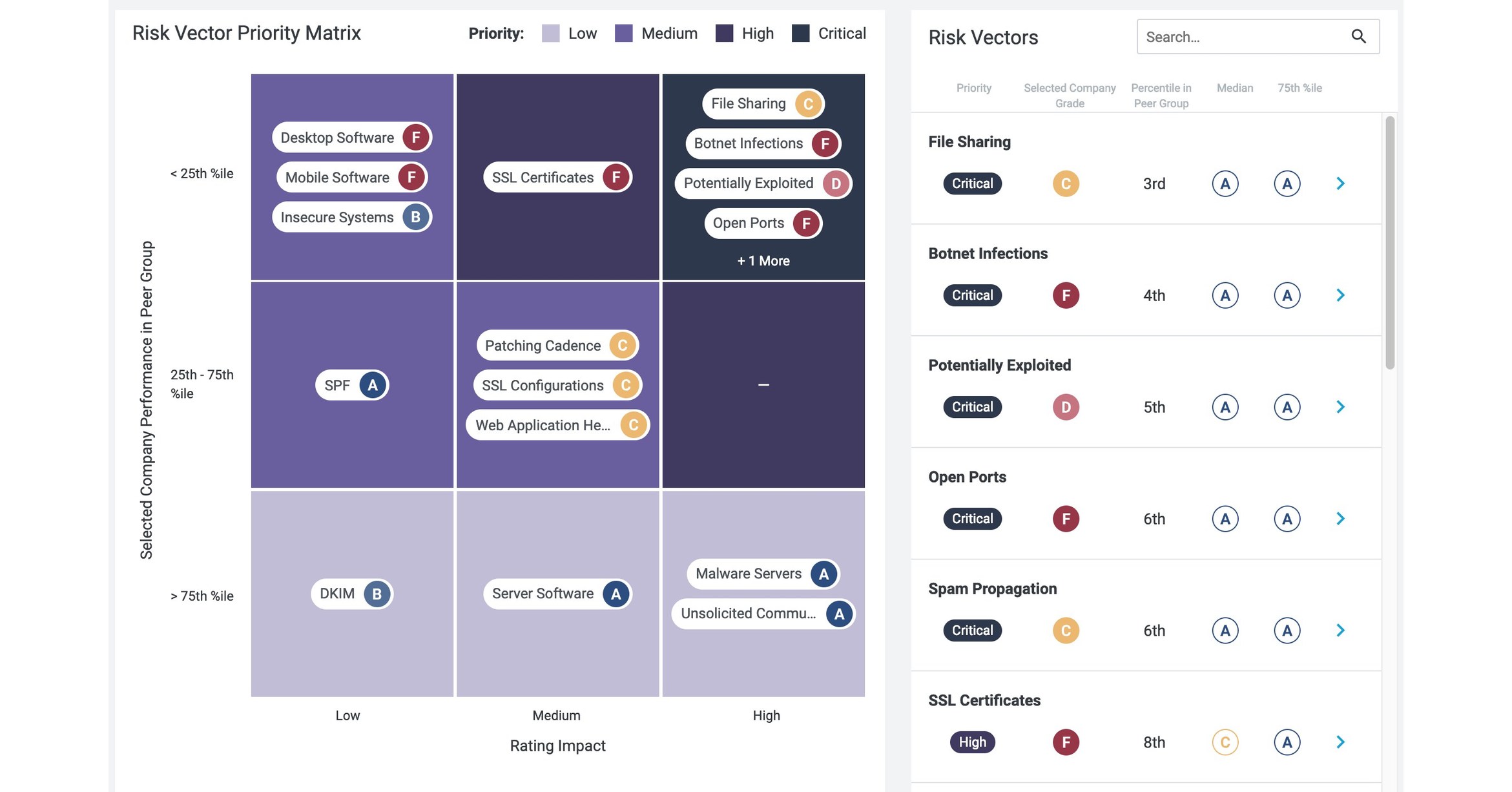
Task: Show the +1 More risk vectors
Action: click(x=763, y=261)
